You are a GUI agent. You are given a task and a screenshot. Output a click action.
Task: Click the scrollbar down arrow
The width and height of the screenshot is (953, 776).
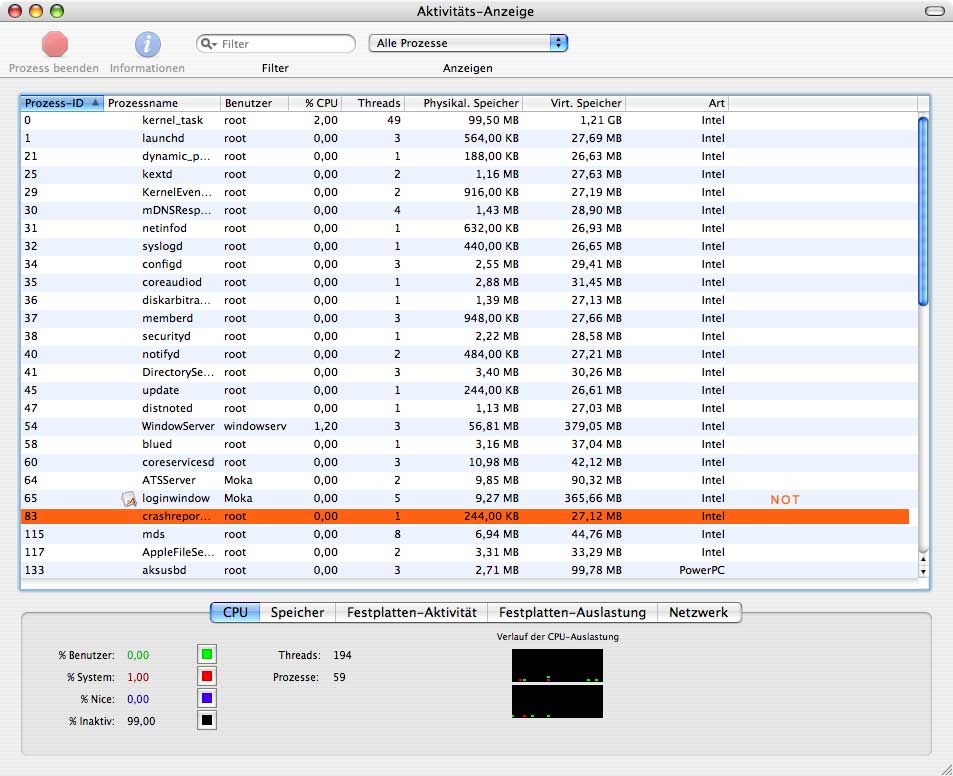923,571
